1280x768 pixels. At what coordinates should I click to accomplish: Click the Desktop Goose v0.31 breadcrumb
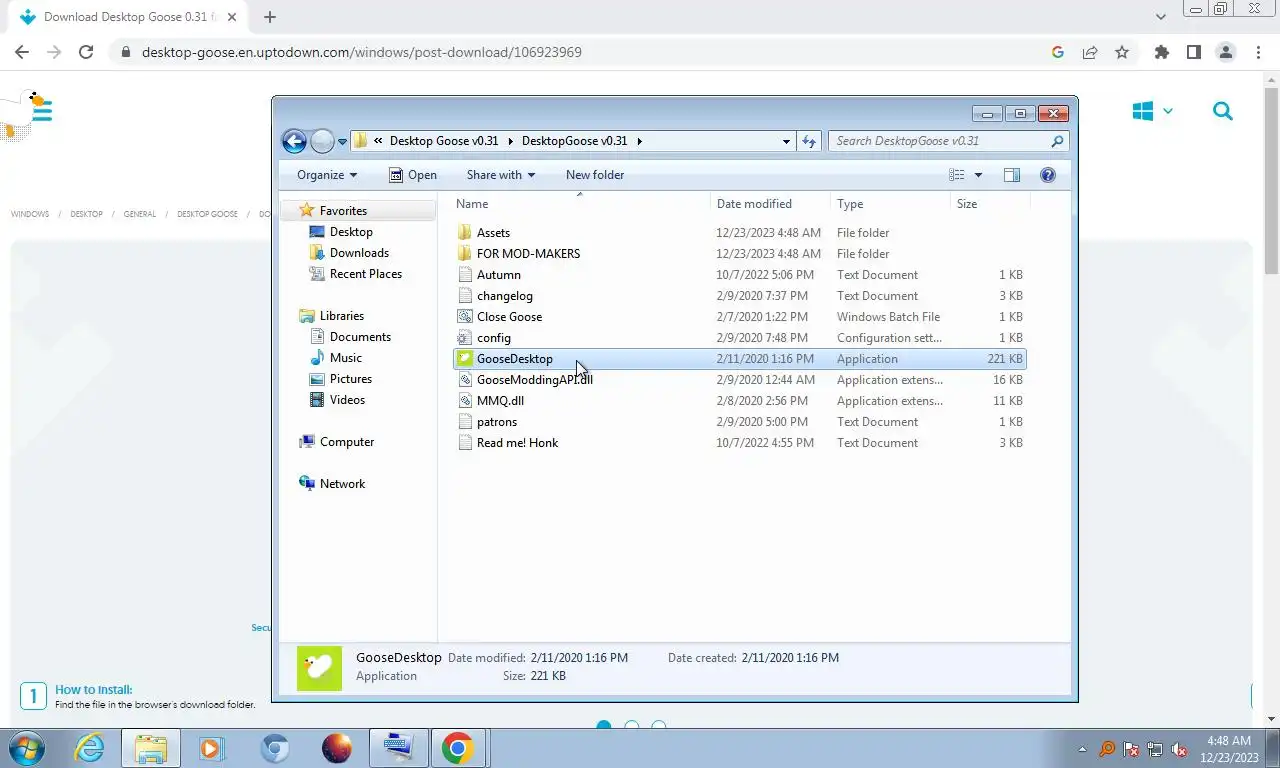444,141
